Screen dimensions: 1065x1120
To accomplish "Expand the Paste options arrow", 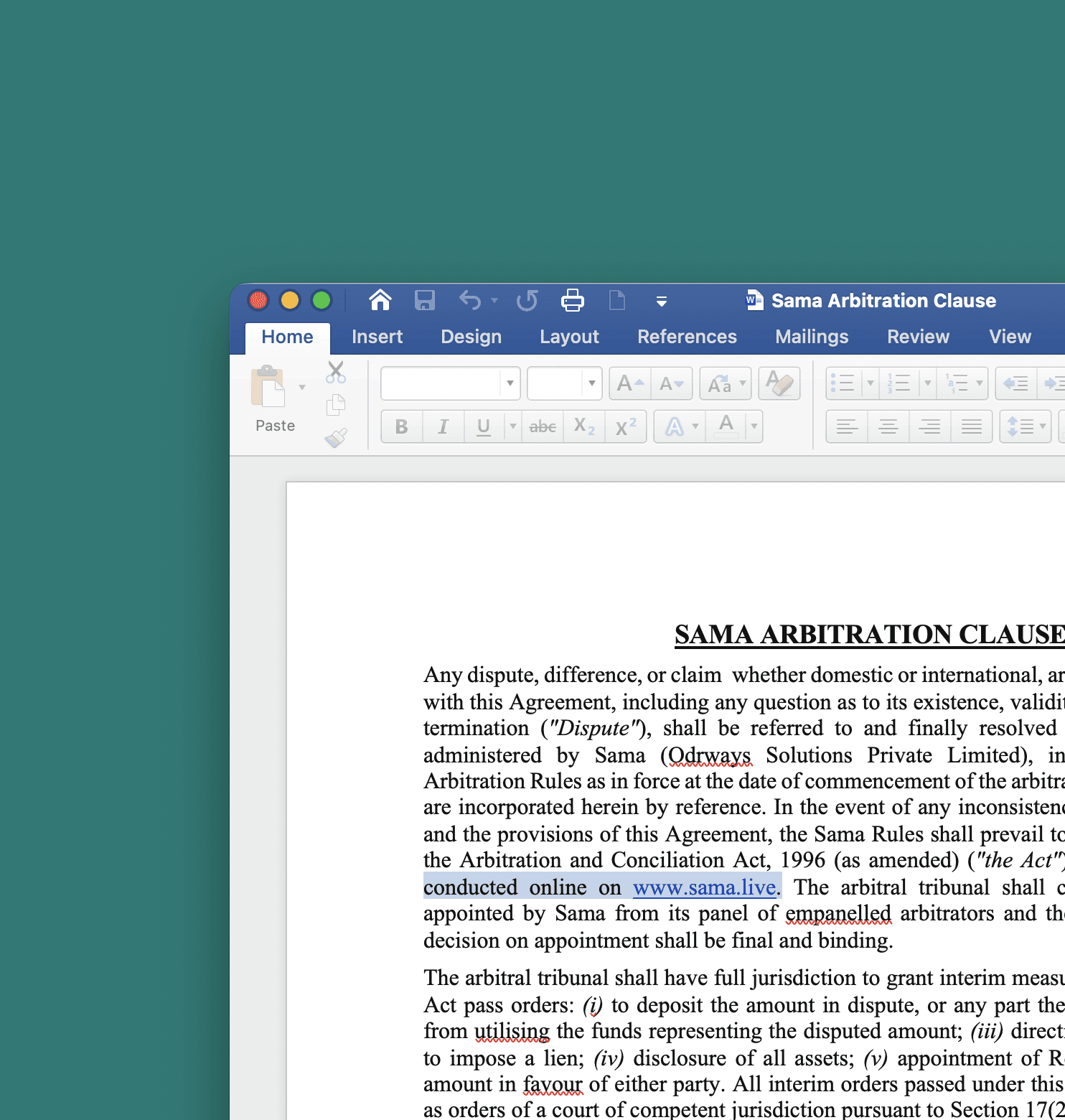I will 302,388.
